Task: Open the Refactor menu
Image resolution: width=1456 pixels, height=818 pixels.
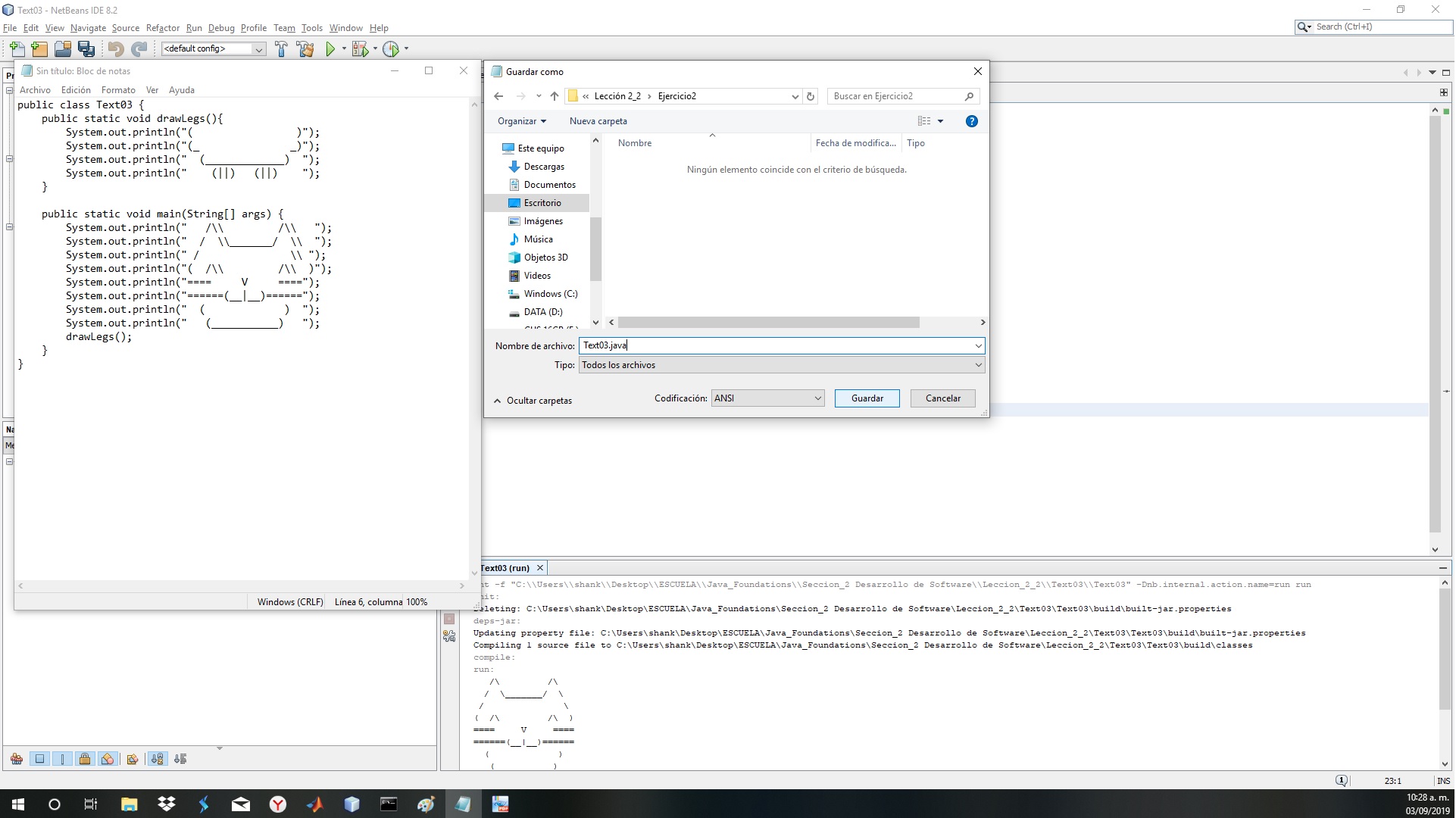Action: tap(163, 28)
